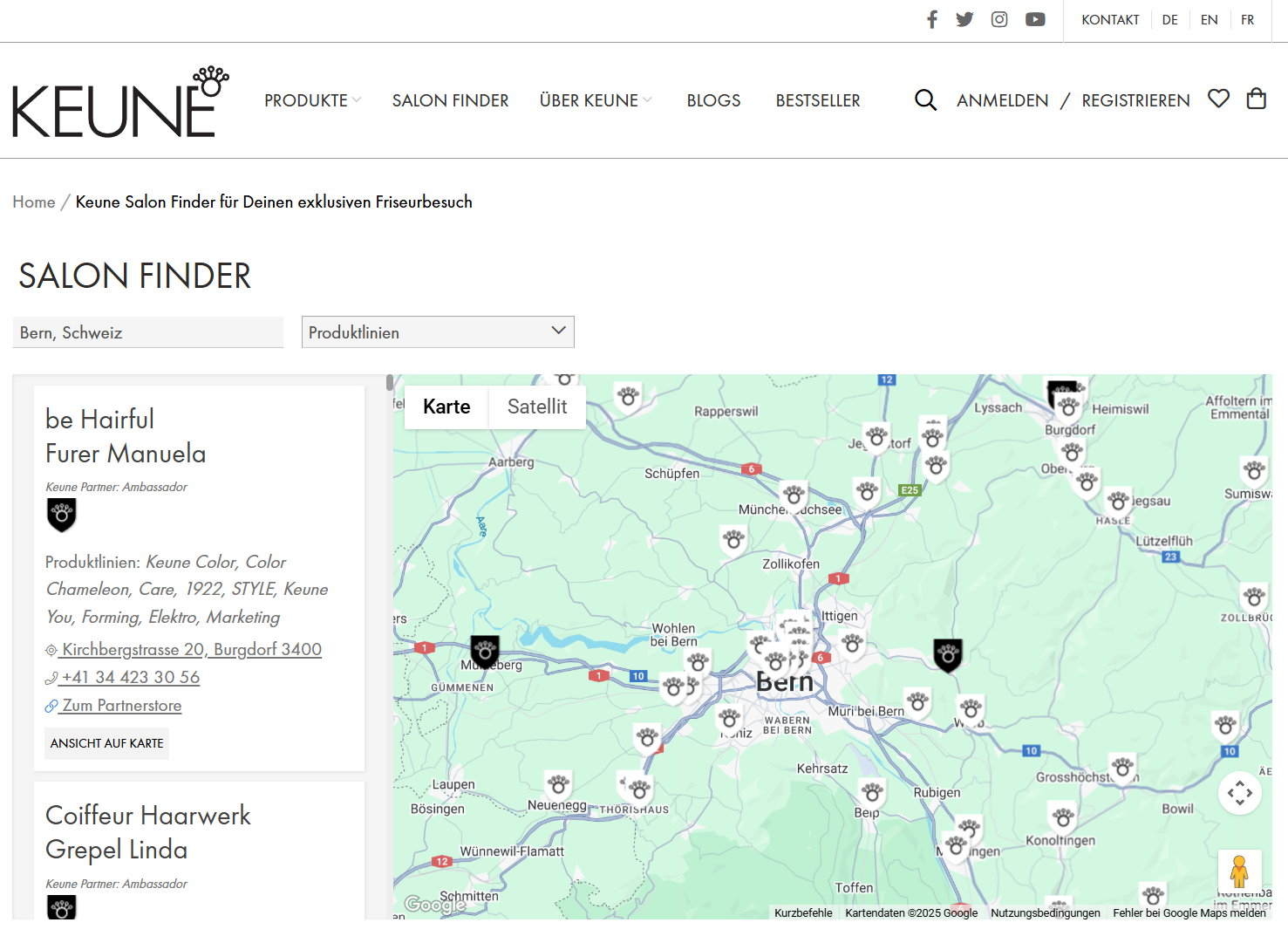The width and height of the screenshot is (1288, 943).
Task: Open map camera controls button
Action: pyautogui.click(x=1240, y=793)
